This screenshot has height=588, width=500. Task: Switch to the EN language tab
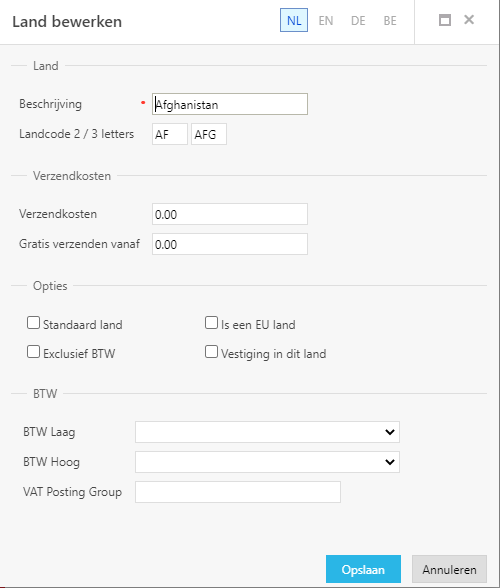326,20
